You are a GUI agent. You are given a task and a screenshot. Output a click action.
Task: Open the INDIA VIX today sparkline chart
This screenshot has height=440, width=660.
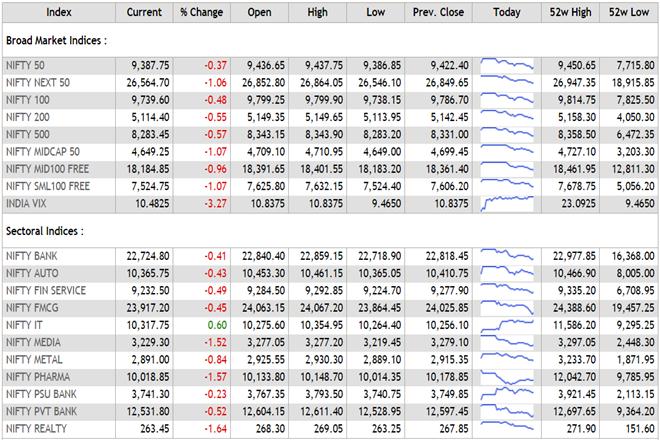click(507, 203)
